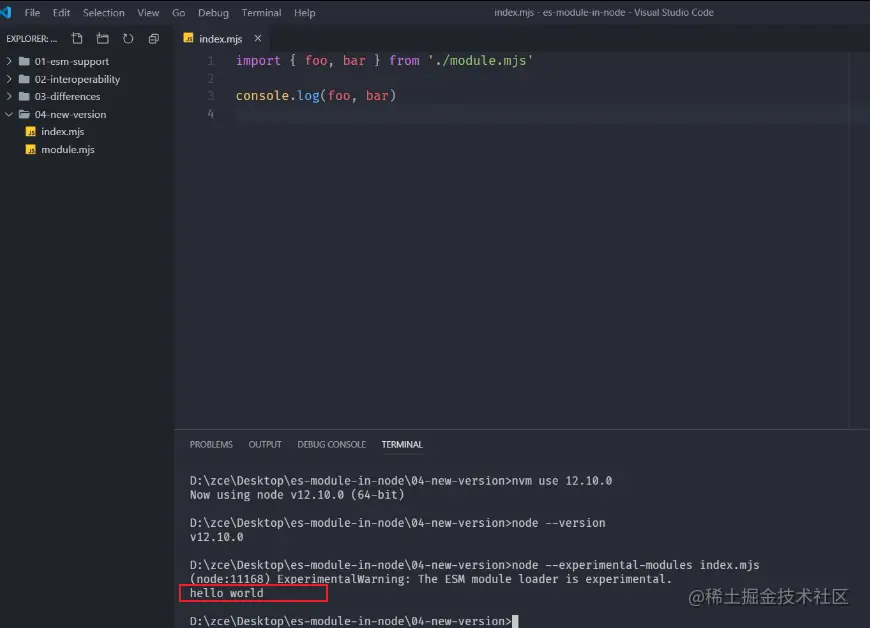Open the File menu
Viewport: 870px width, 628px height.
(32, 12)
